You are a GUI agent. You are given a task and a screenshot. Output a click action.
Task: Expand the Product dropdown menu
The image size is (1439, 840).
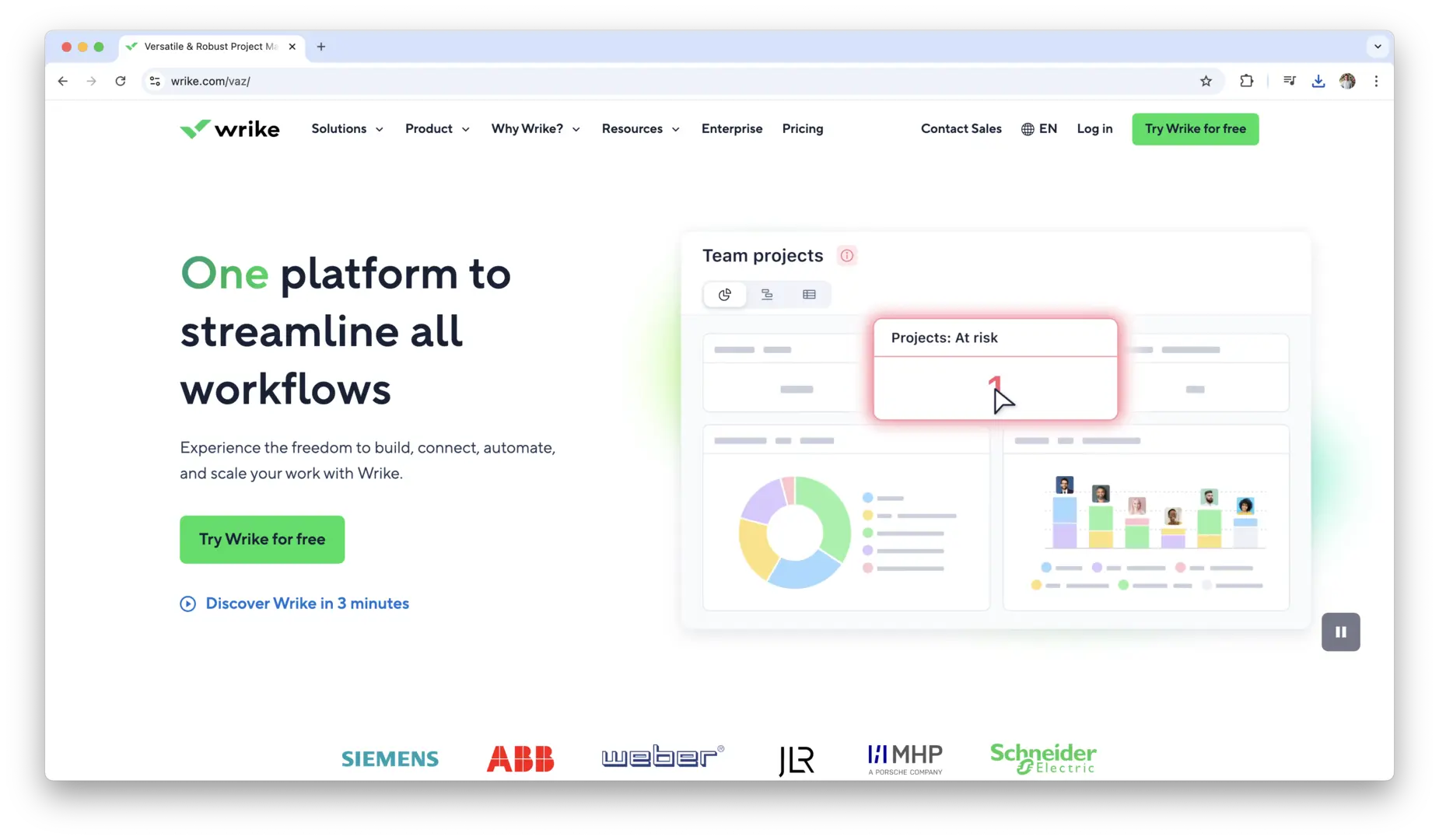(437, 129)
